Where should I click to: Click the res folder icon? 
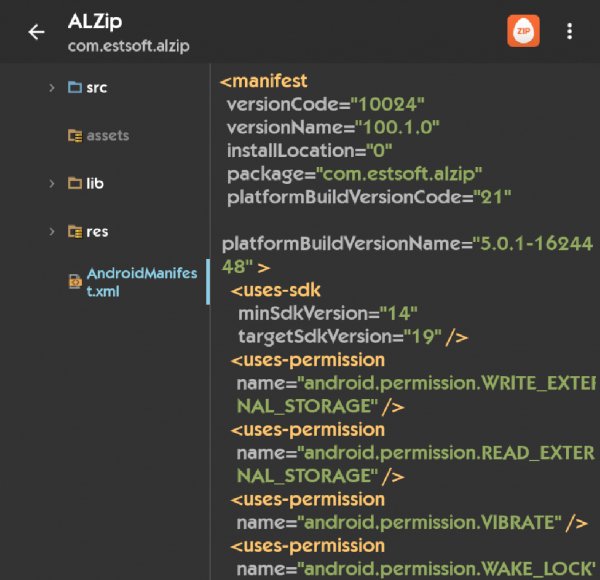point(75,231)
